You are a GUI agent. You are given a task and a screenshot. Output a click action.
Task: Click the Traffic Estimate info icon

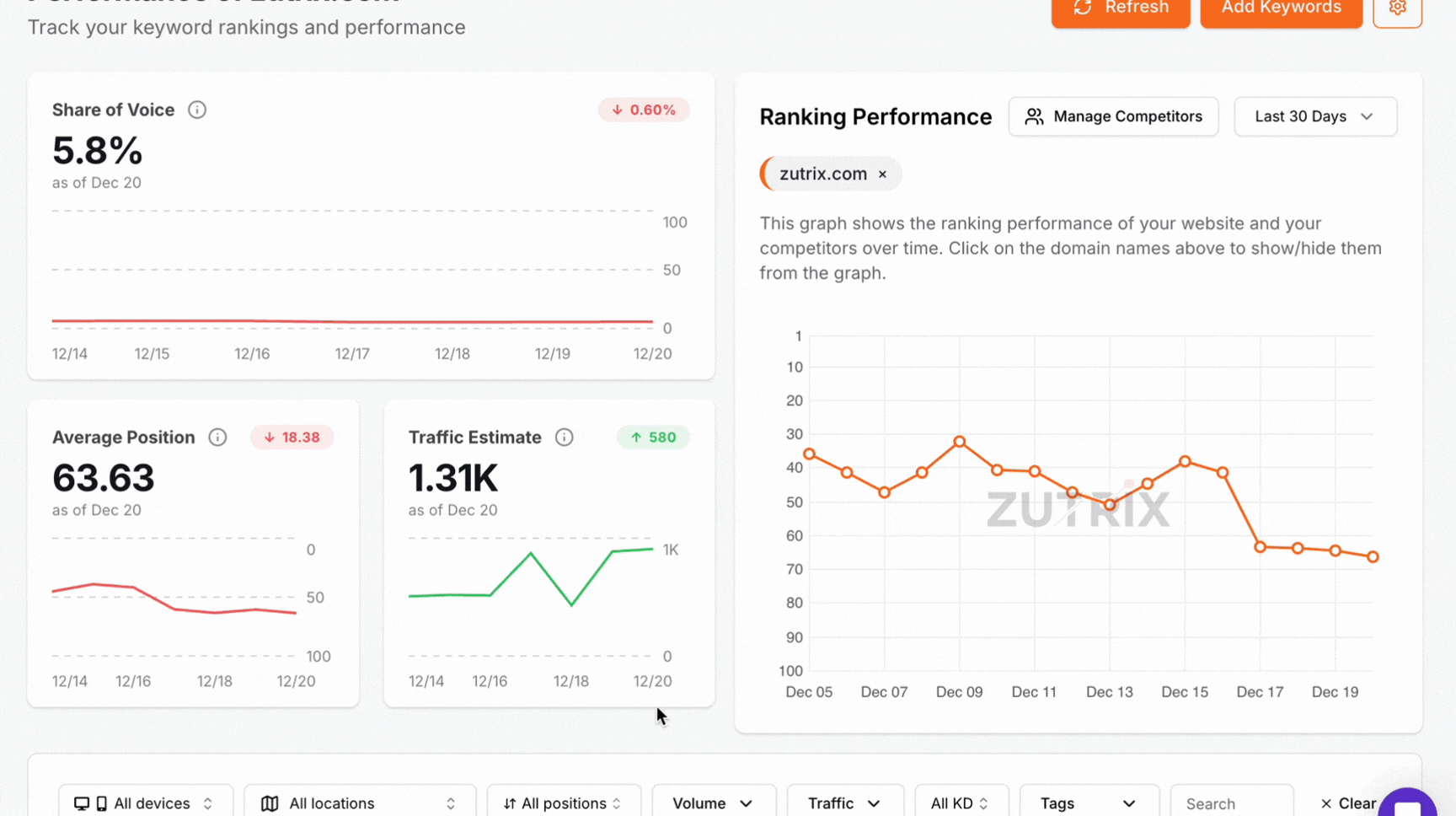[565, 437]
